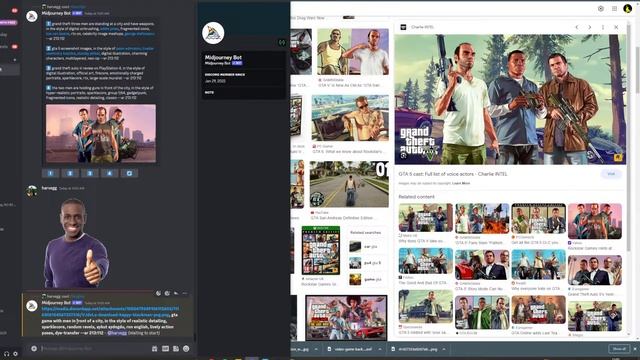The width and height of the screenshot is (640, 360).
Task: Open the GTA Vice City style artwork thumbnail
Action: 346,318
